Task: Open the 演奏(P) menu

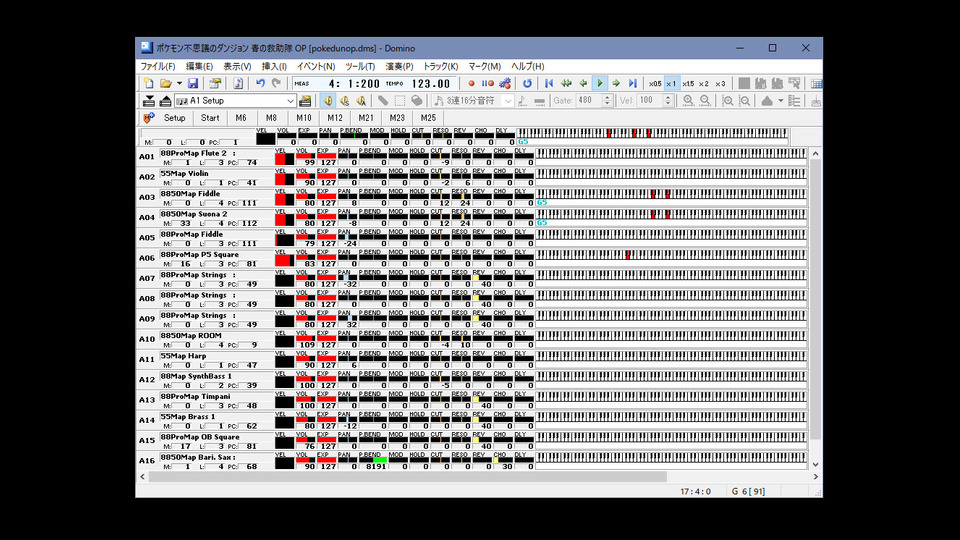Action: coord(399,66)
